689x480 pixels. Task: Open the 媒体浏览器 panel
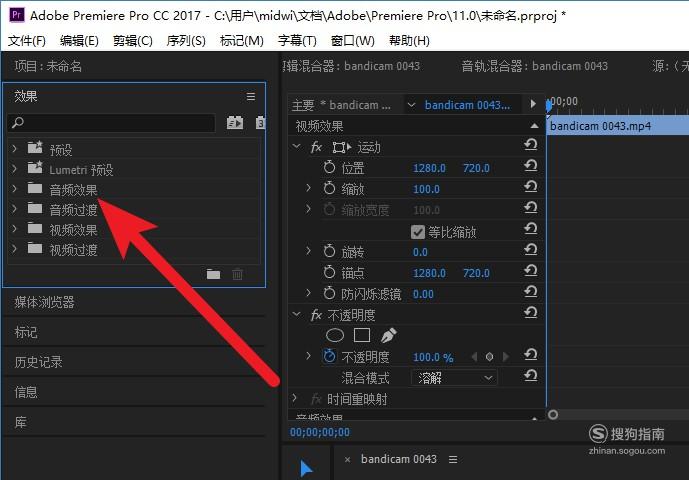point(44,302)
